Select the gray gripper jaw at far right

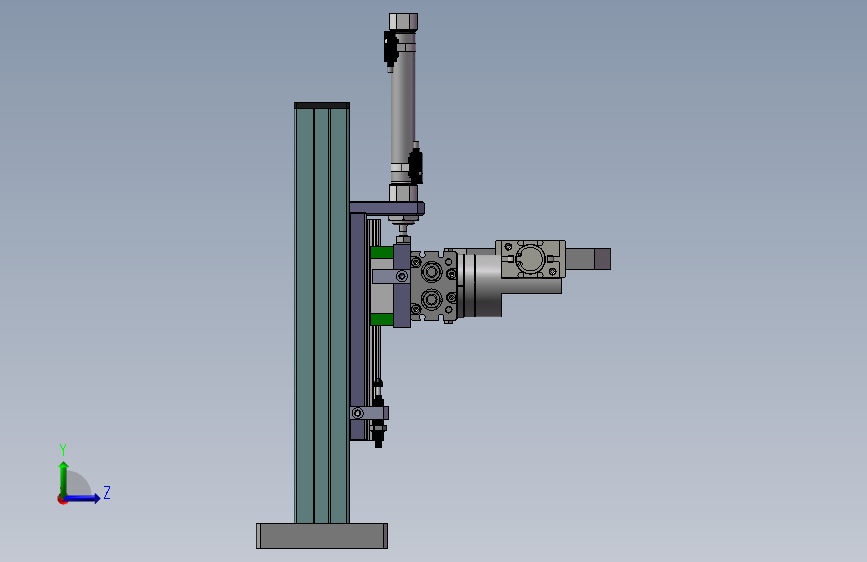click(x=589, y=259)
